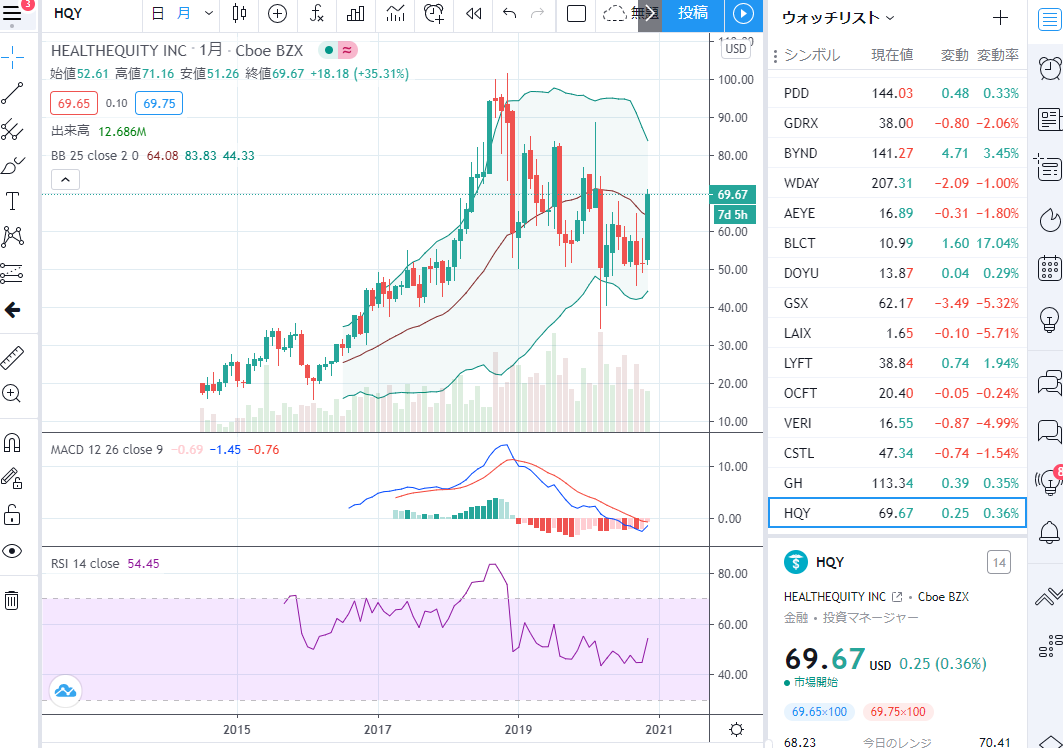
Task: Open the hotlists flame icon panel
Action: [1049, 220]
